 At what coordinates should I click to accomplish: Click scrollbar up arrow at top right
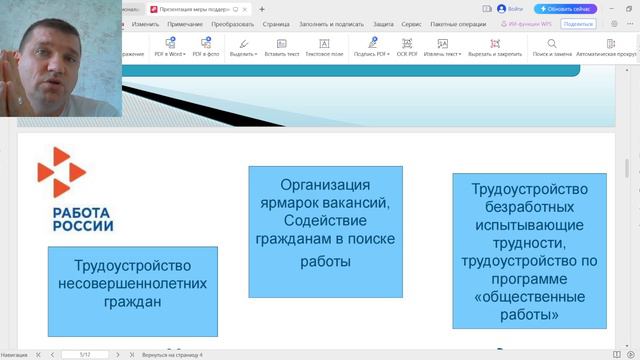[x=627, y=70]
